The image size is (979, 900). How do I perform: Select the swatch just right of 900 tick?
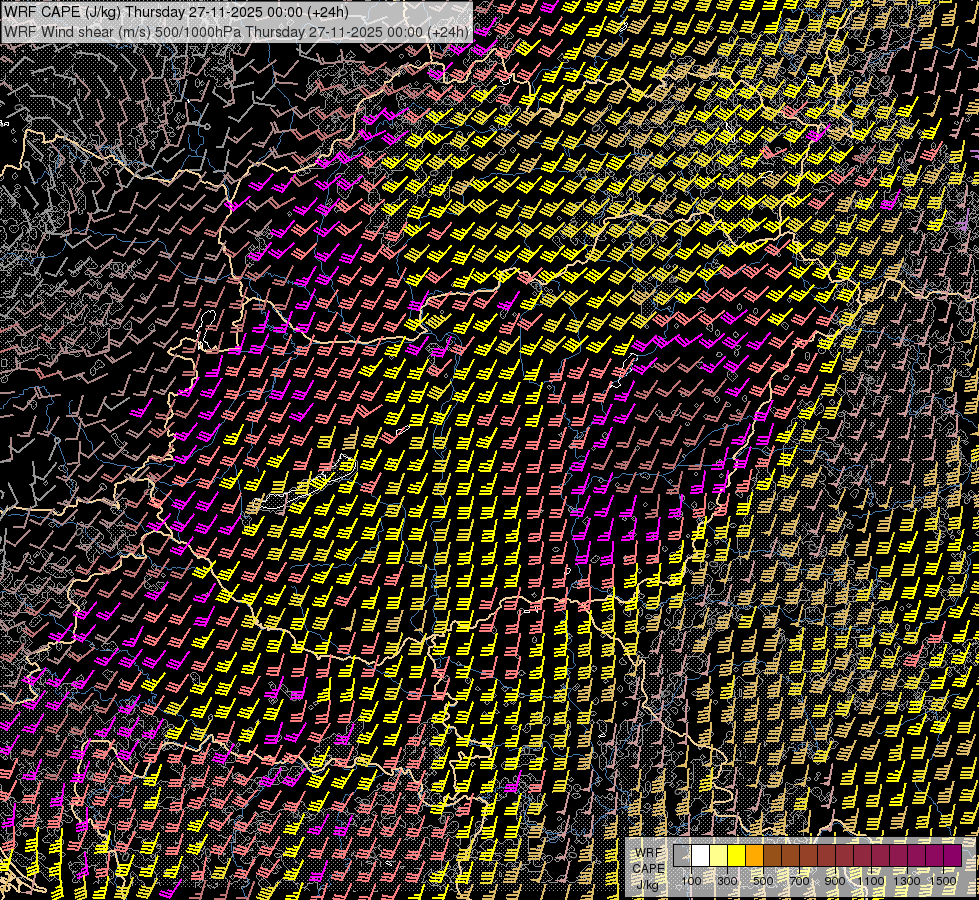pyautogui.click(x=844, y=856)
